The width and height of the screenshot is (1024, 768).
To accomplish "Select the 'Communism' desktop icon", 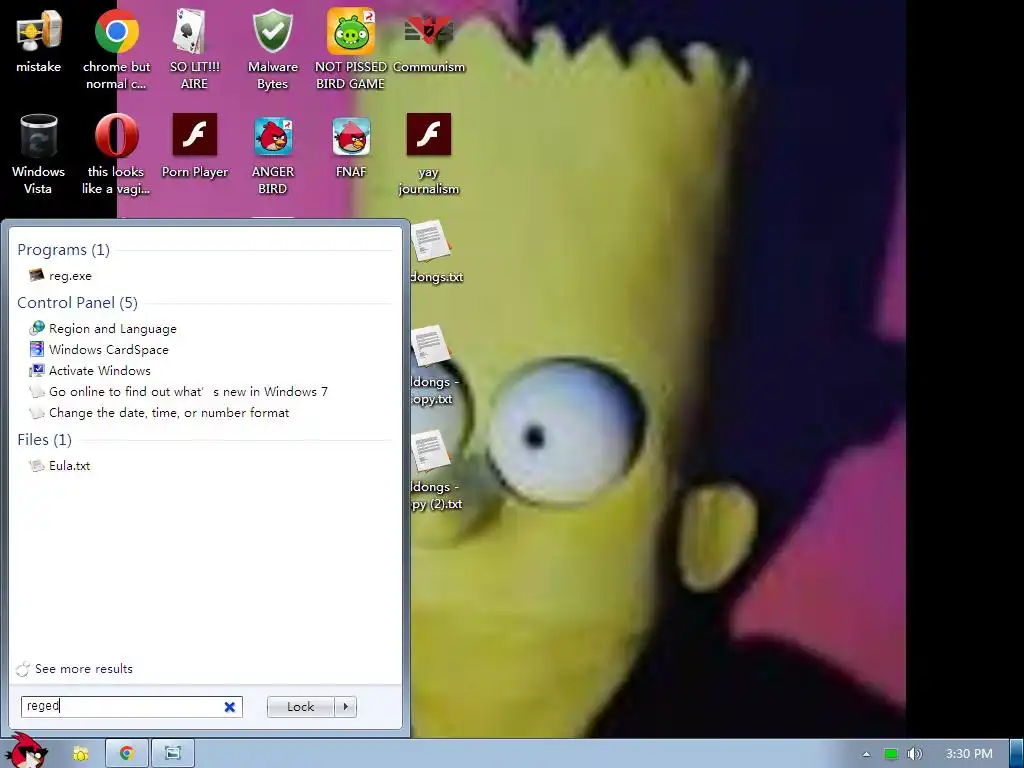I will pyautogui.click(x=428, y=42).
